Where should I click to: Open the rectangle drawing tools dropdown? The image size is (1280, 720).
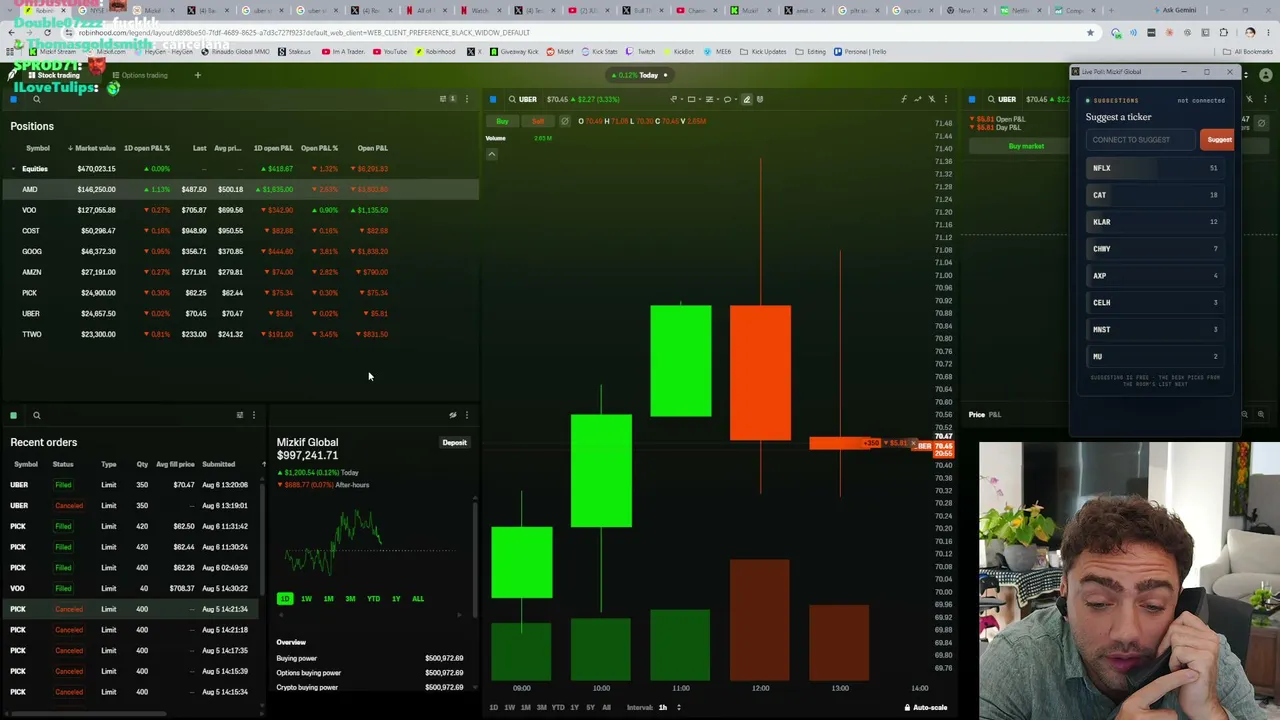[x=694, y=99]
